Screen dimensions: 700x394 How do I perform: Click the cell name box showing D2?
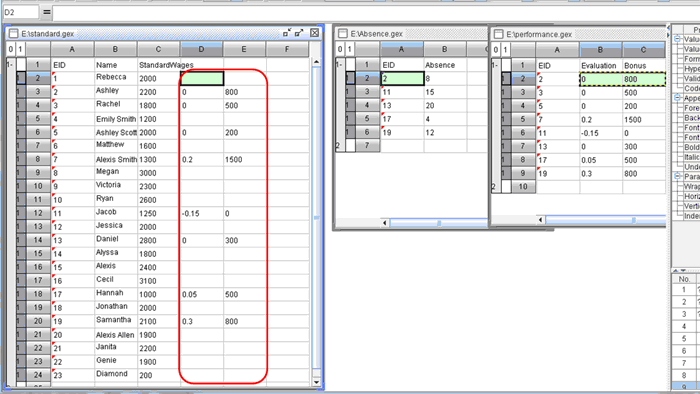point(21,12)
